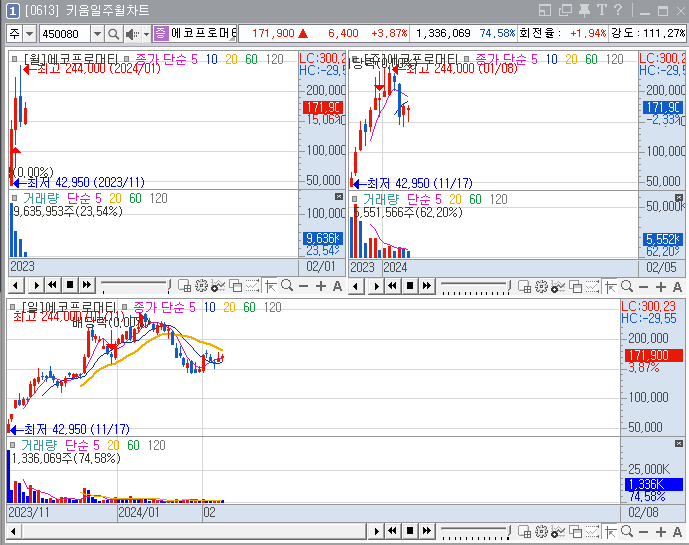
Task: Toggle square marker before [월]에코프로머티 title
Action: (x=15, y=58)
